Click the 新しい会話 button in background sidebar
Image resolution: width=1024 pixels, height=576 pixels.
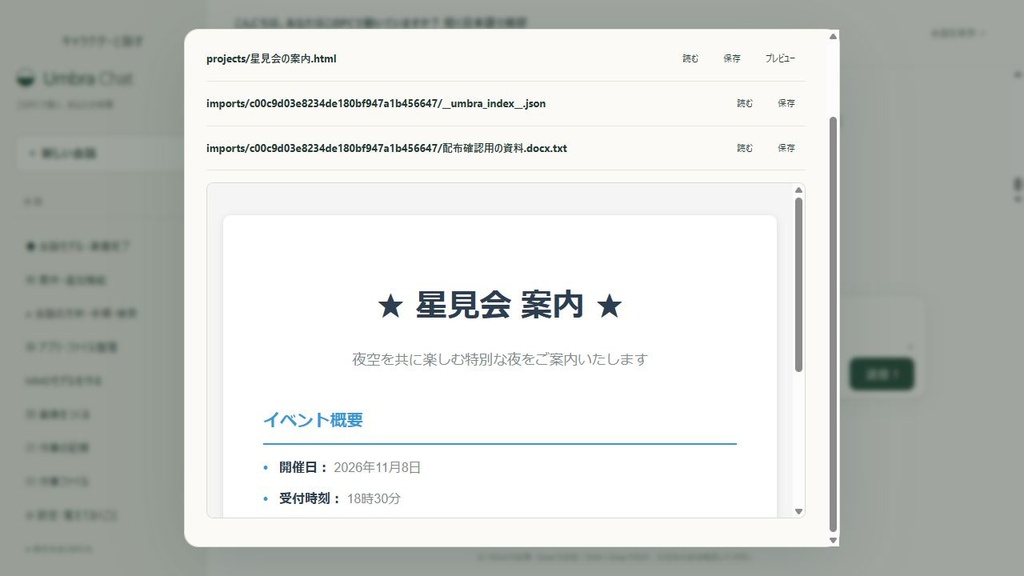(x=101, y=153)
